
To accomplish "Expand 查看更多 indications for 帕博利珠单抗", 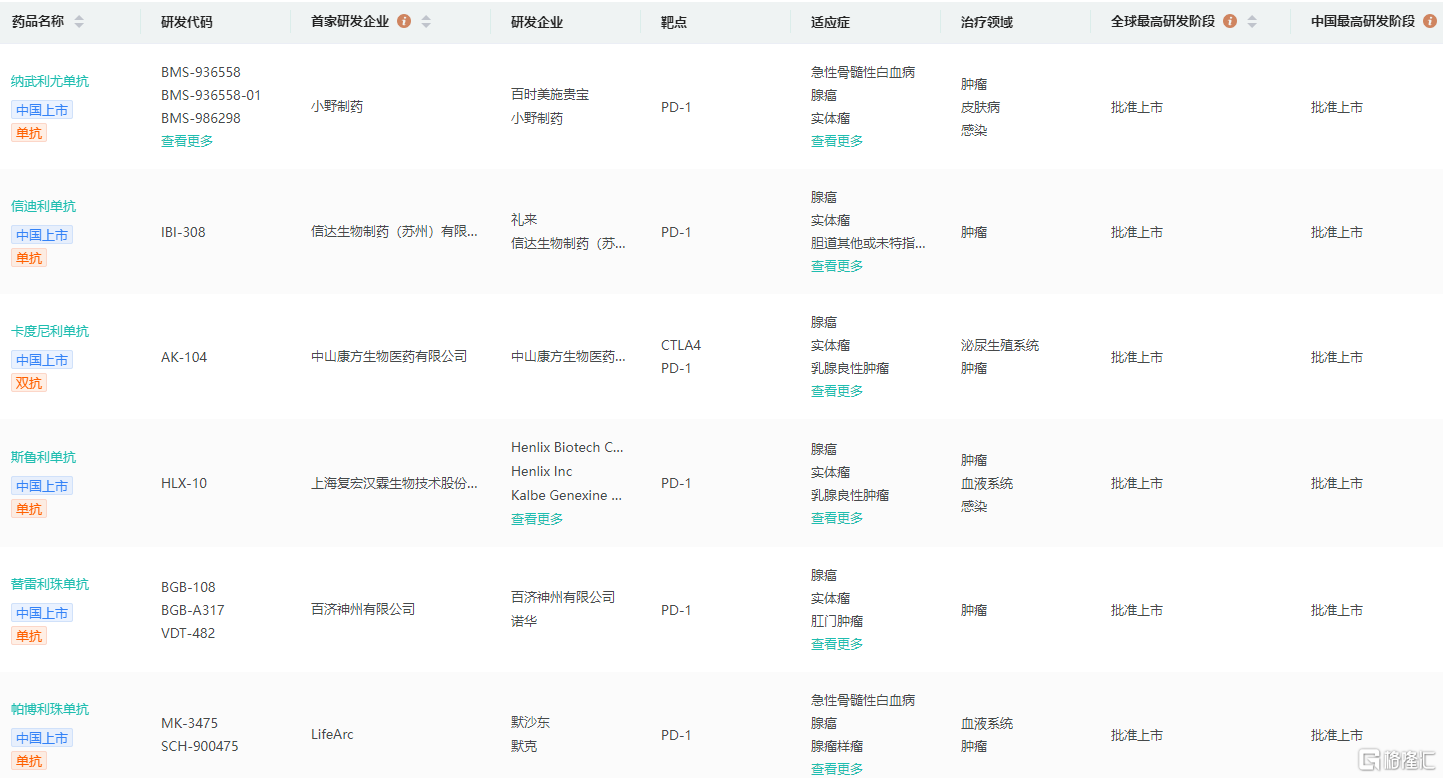I will point(837,769).
